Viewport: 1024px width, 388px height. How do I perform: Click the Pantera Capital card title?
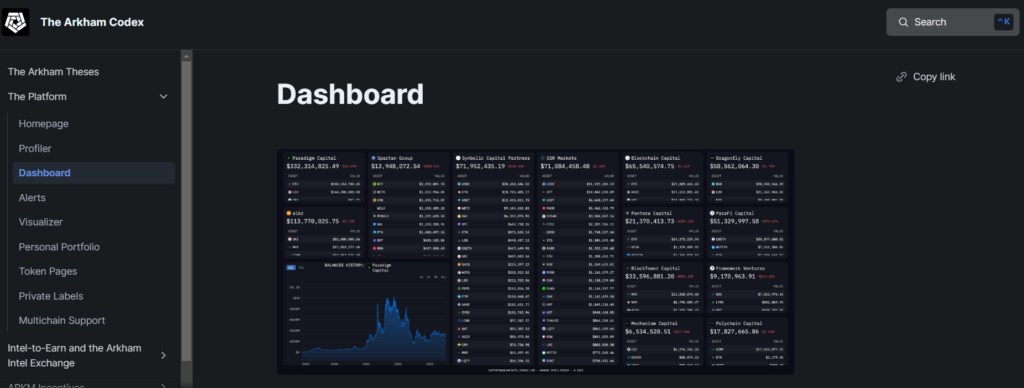point(654,213)
